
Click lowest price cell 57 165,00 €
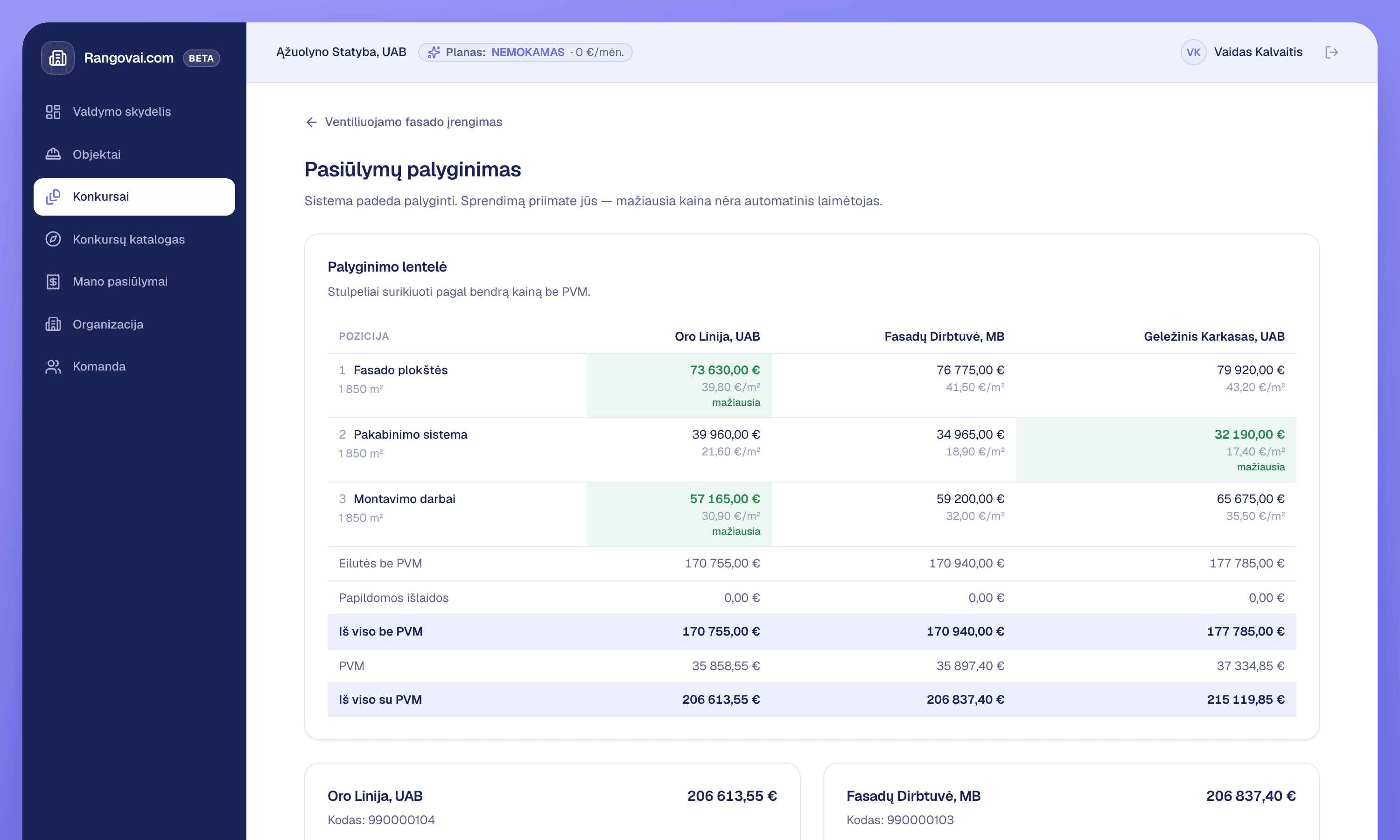679,515
